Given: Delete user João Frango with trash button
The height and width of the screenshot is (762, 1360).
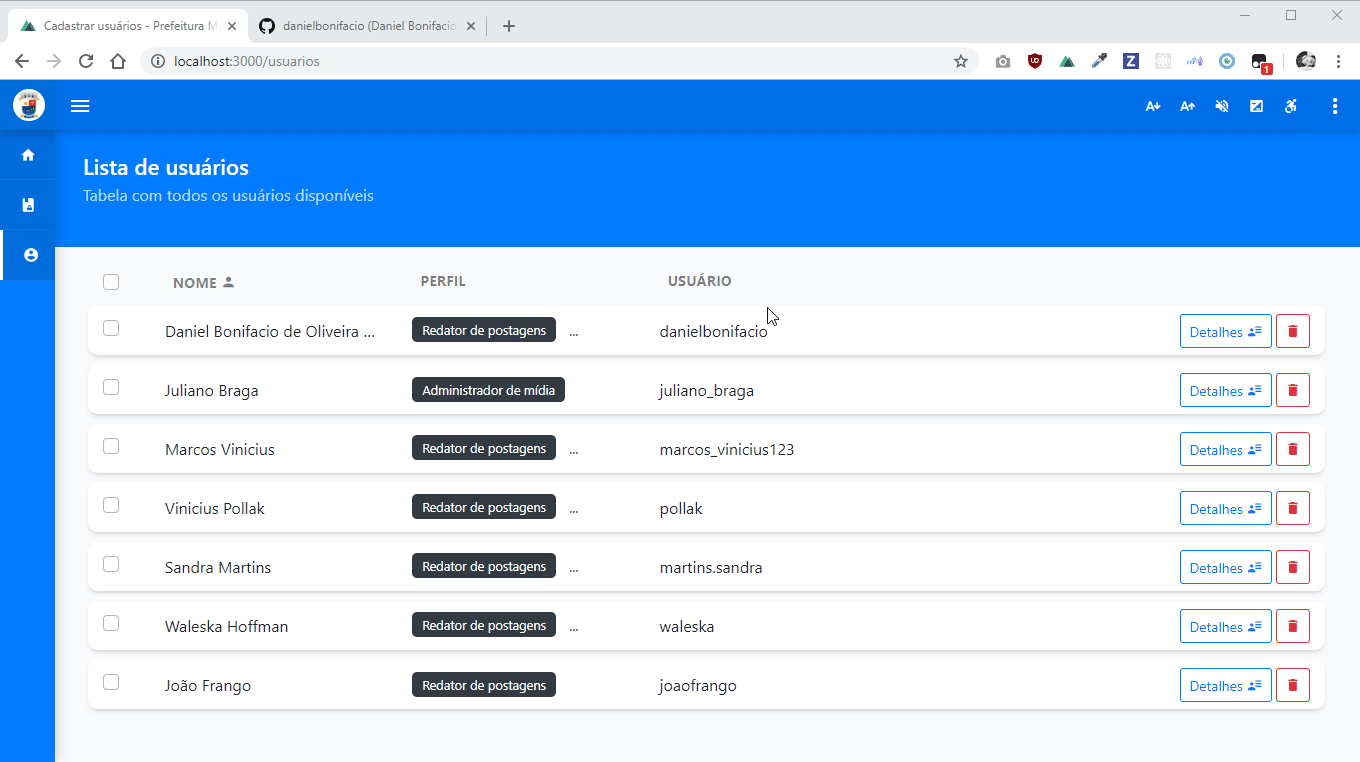Looking at the screenshot, I should pos(1293,685).
